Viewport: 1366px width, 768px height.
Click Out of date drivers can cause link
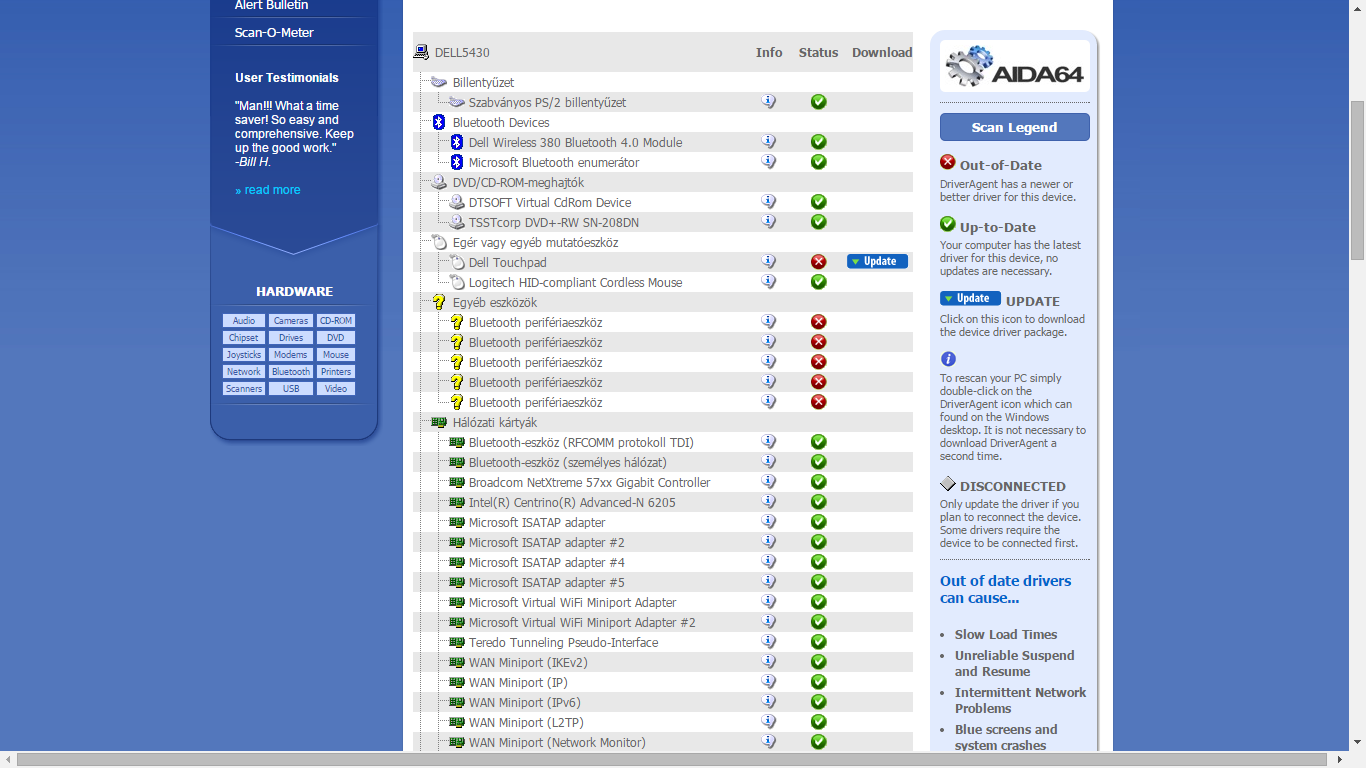[1005, 589]
